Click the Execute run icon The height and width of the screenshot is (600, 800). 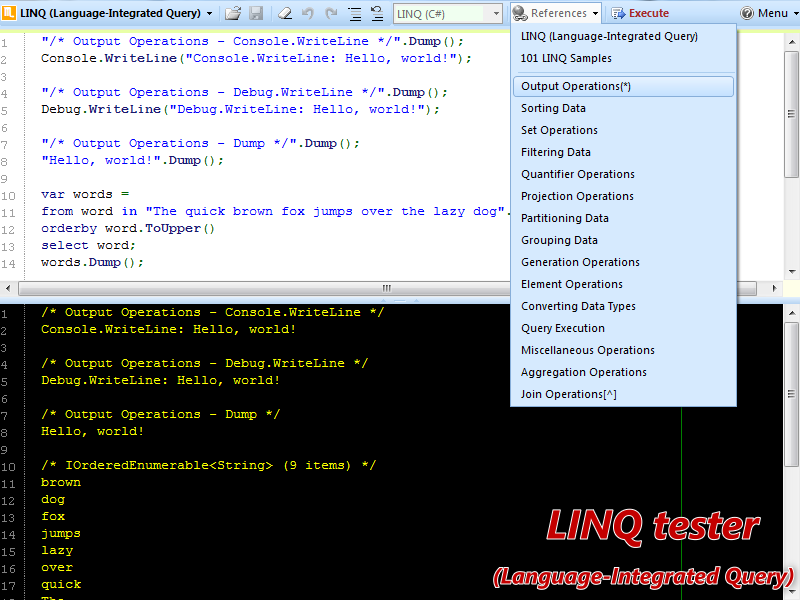pyautogui.click(x=618, y=13)
